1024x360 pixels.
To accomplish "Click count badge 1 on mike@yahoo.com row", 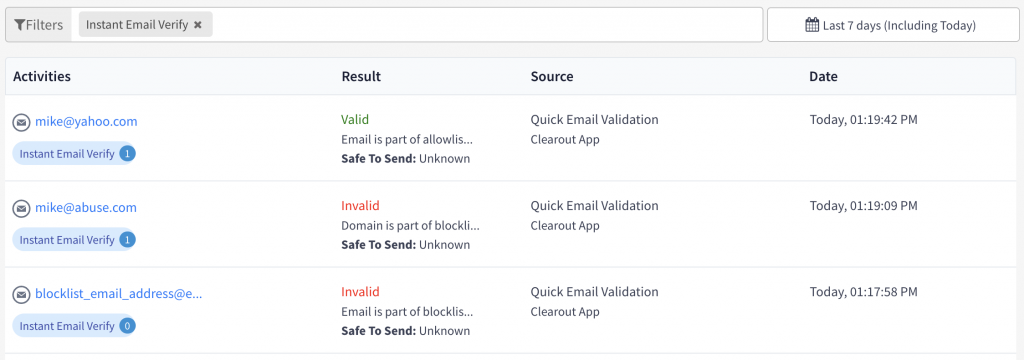I will 128,154.
